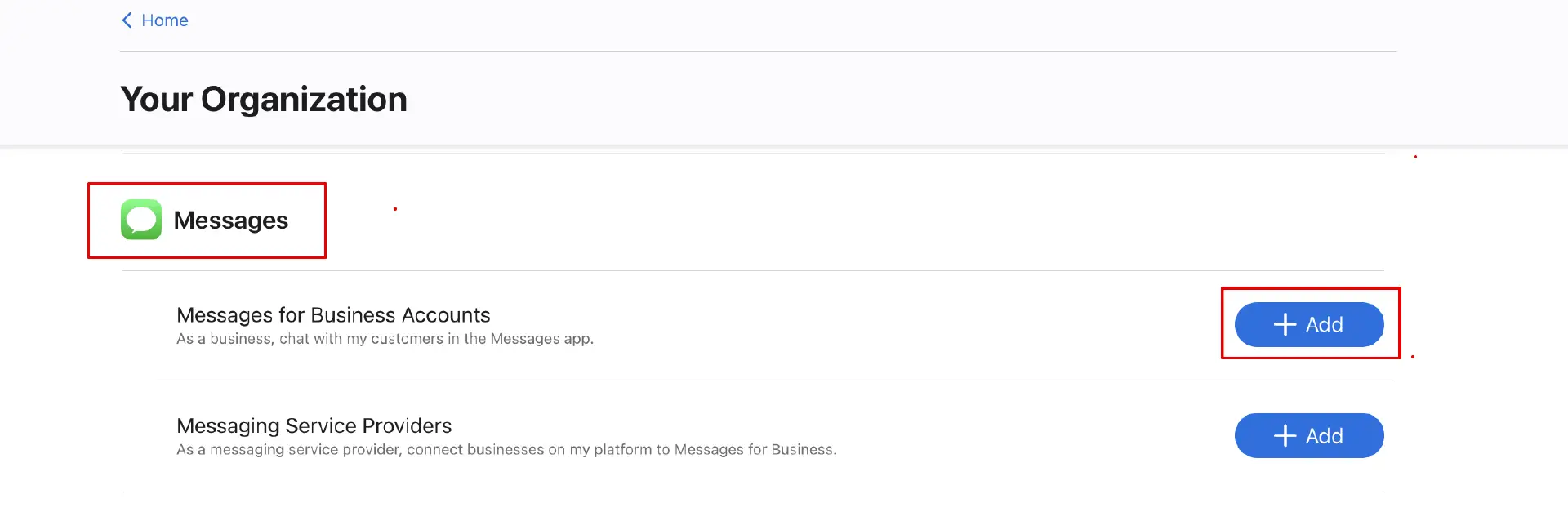
Task: Go back via the Home link
Action: [164, 20]
